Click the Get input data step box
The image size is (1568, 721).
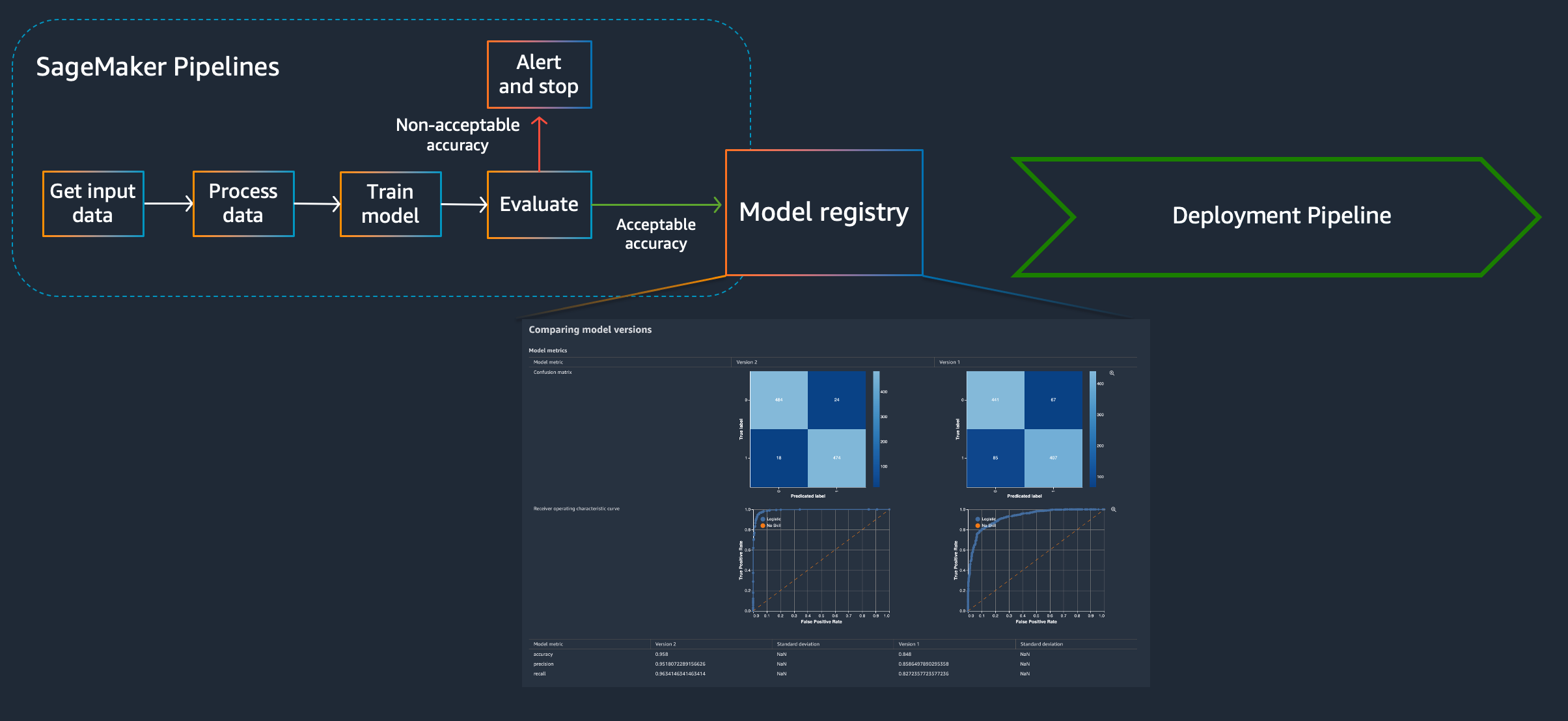(x=93, y=204)
